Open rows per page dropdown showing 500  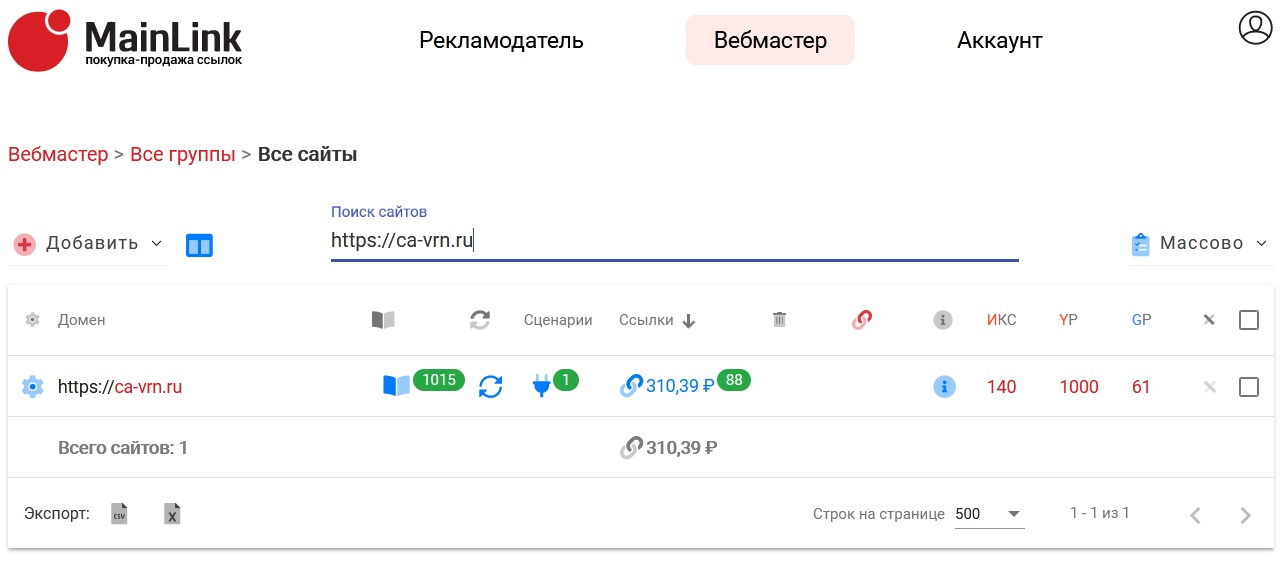pos(989,514)
